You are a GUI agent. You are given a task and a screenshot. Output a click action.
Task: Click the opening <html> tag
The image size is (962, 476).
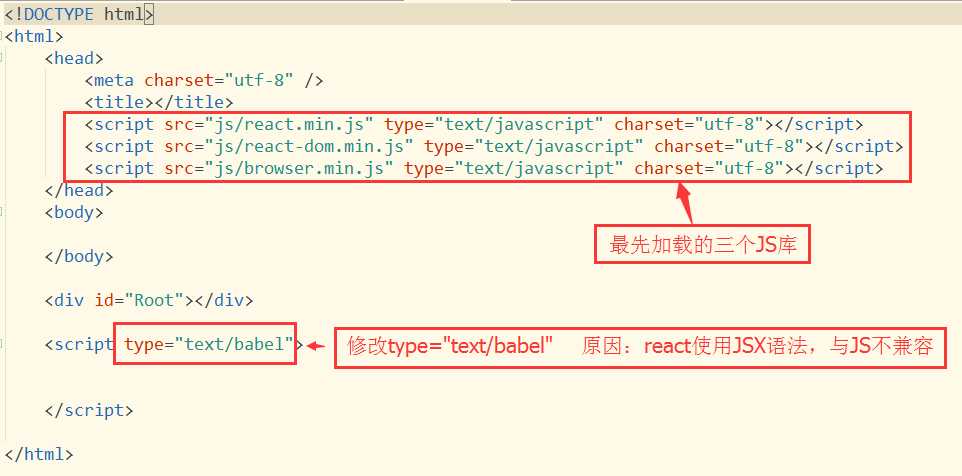[x=34, y=36]
